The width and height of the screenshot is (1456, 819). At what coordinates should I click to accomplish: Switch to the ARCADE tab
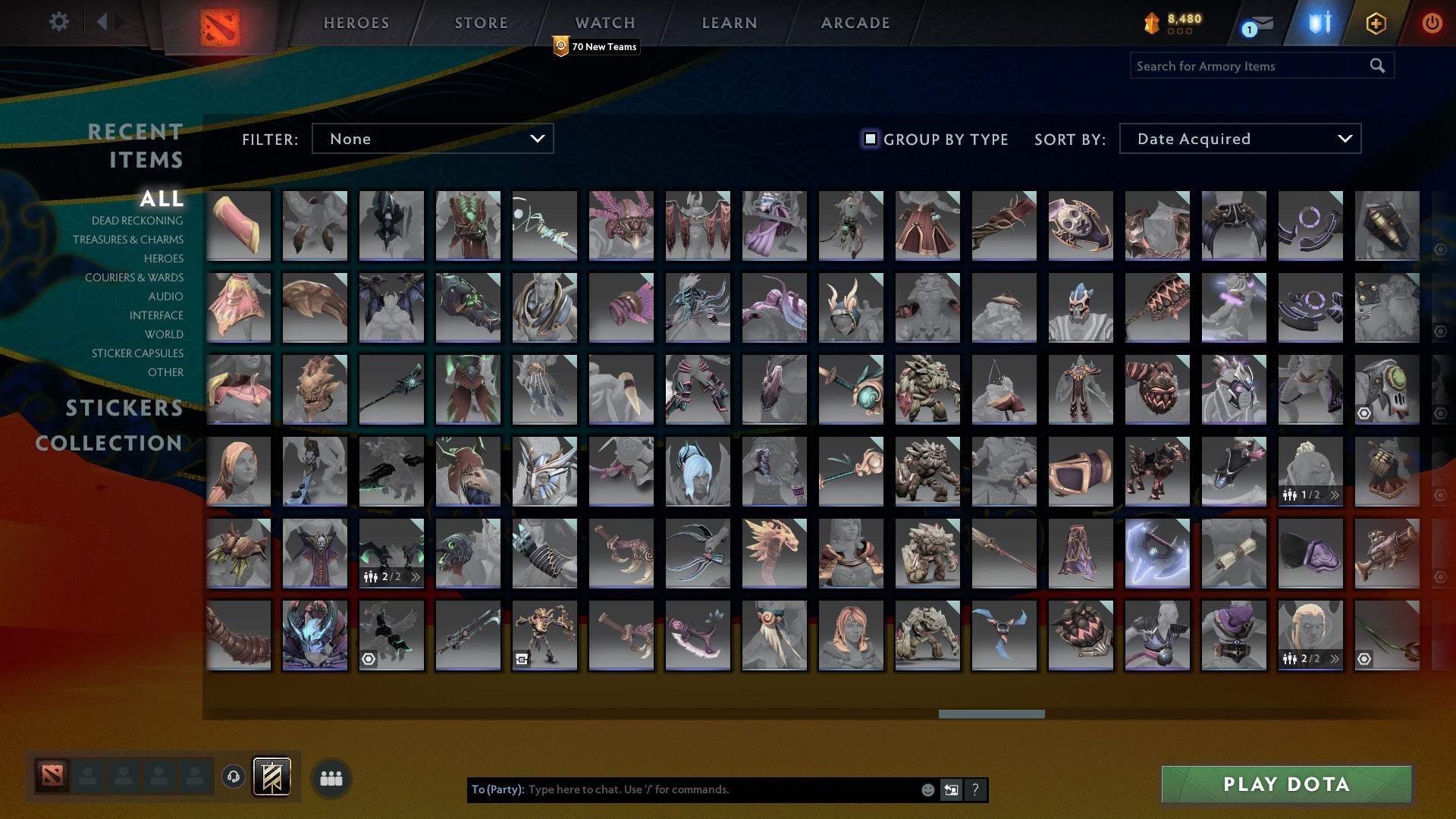pos(854,22)
